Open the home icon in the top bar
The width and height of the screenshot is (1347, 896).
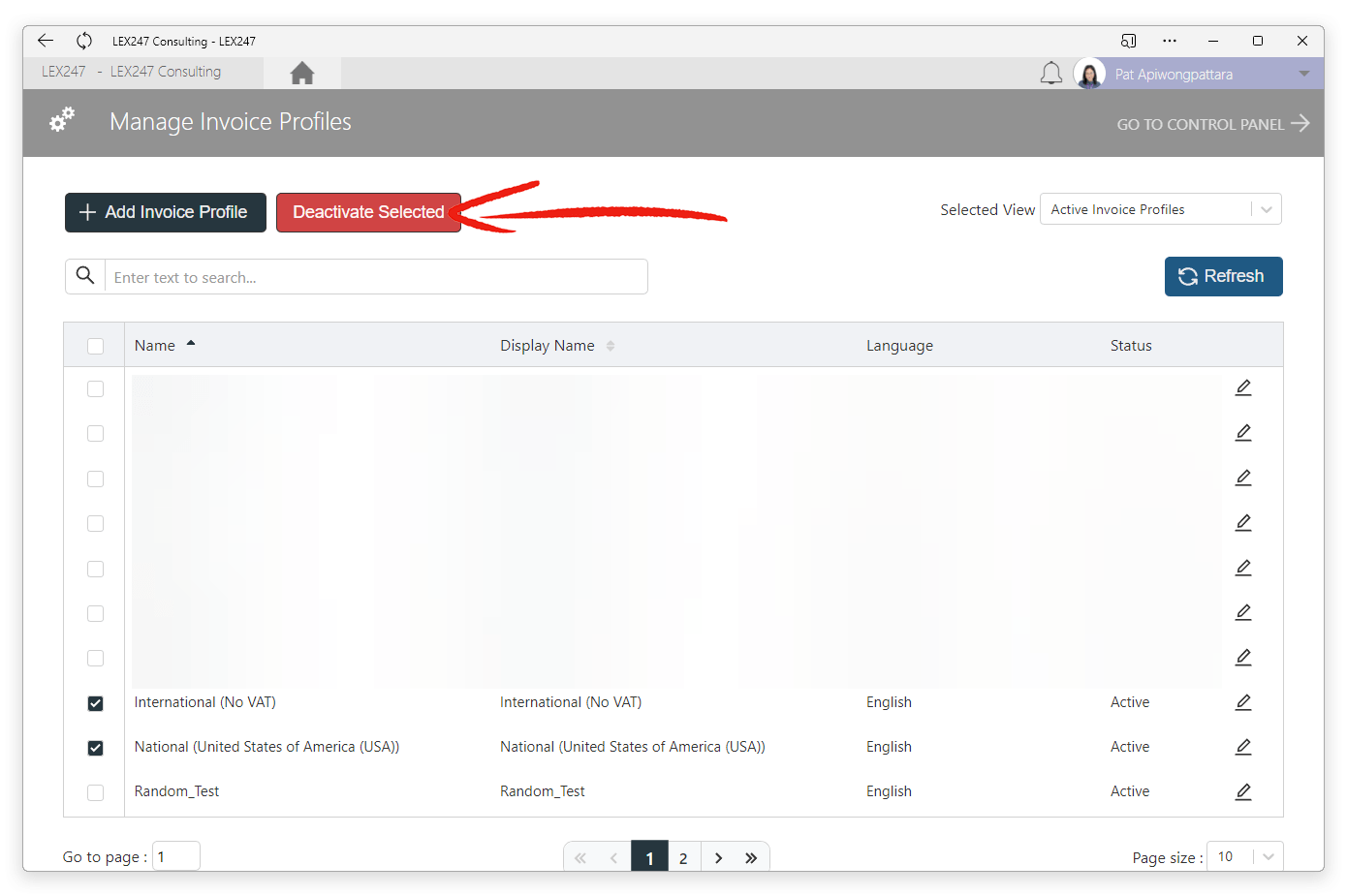coord(301,72)
